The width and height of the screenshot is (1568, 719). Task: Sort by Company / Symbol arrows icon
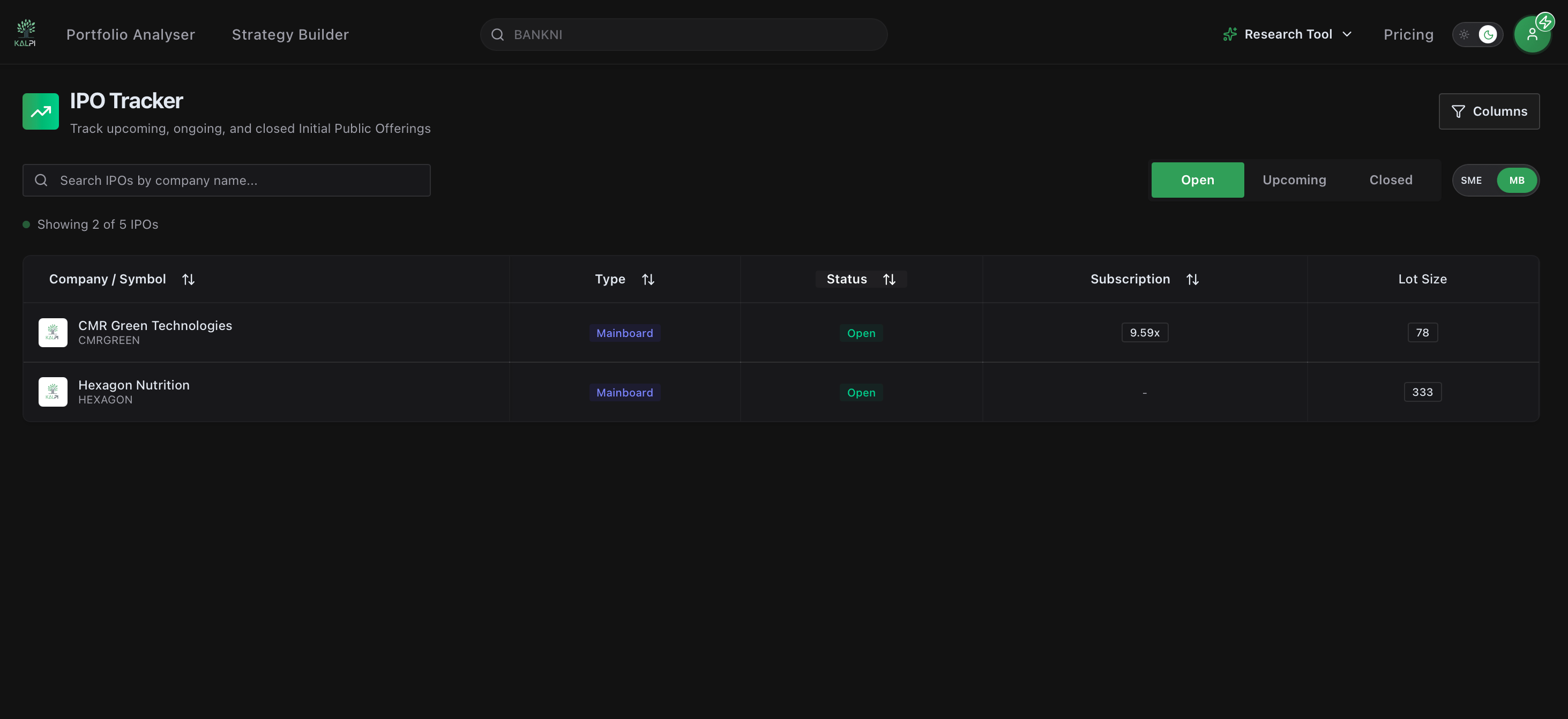tap(188, 280)
